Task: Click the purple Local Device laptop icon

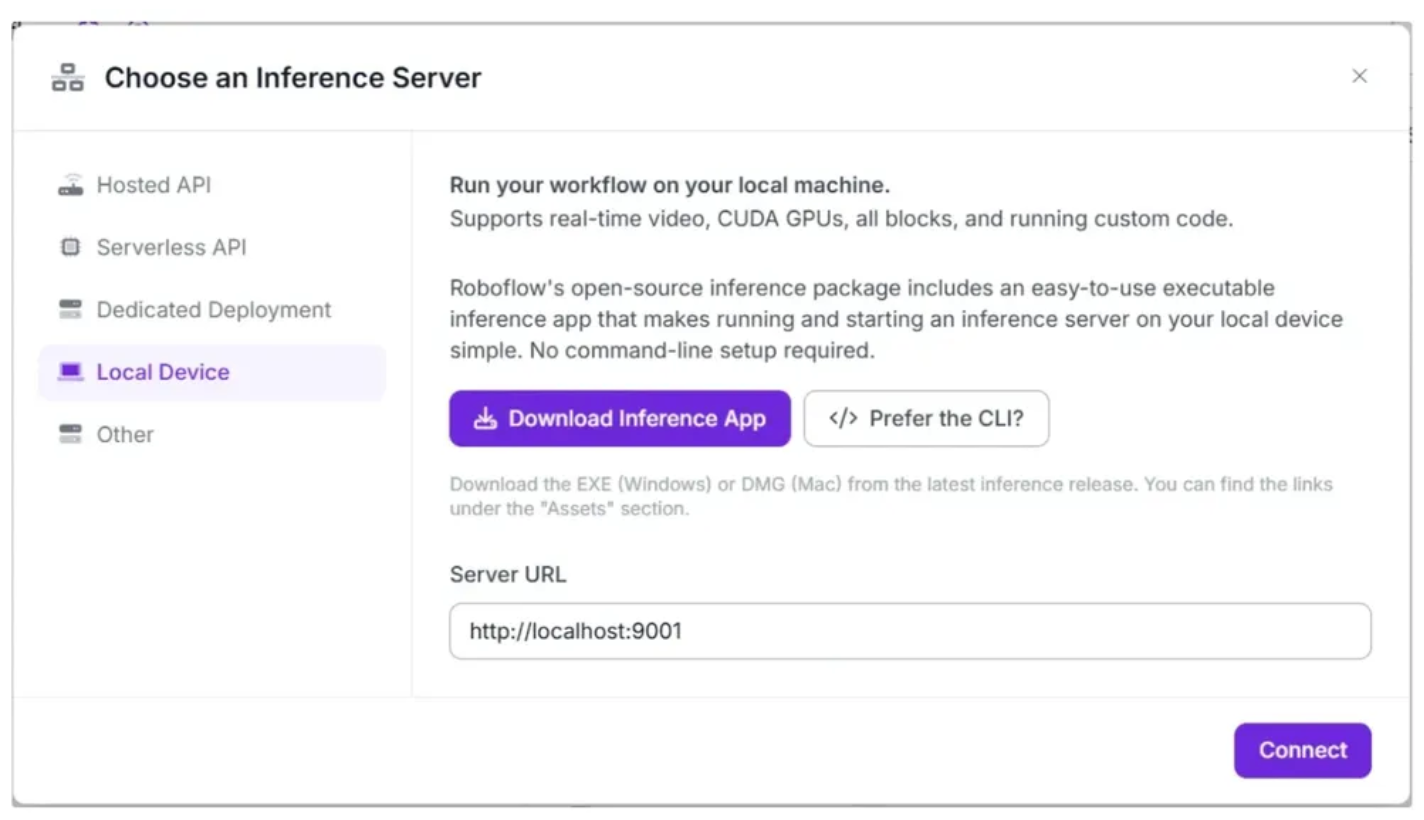Action: (70, 372)
